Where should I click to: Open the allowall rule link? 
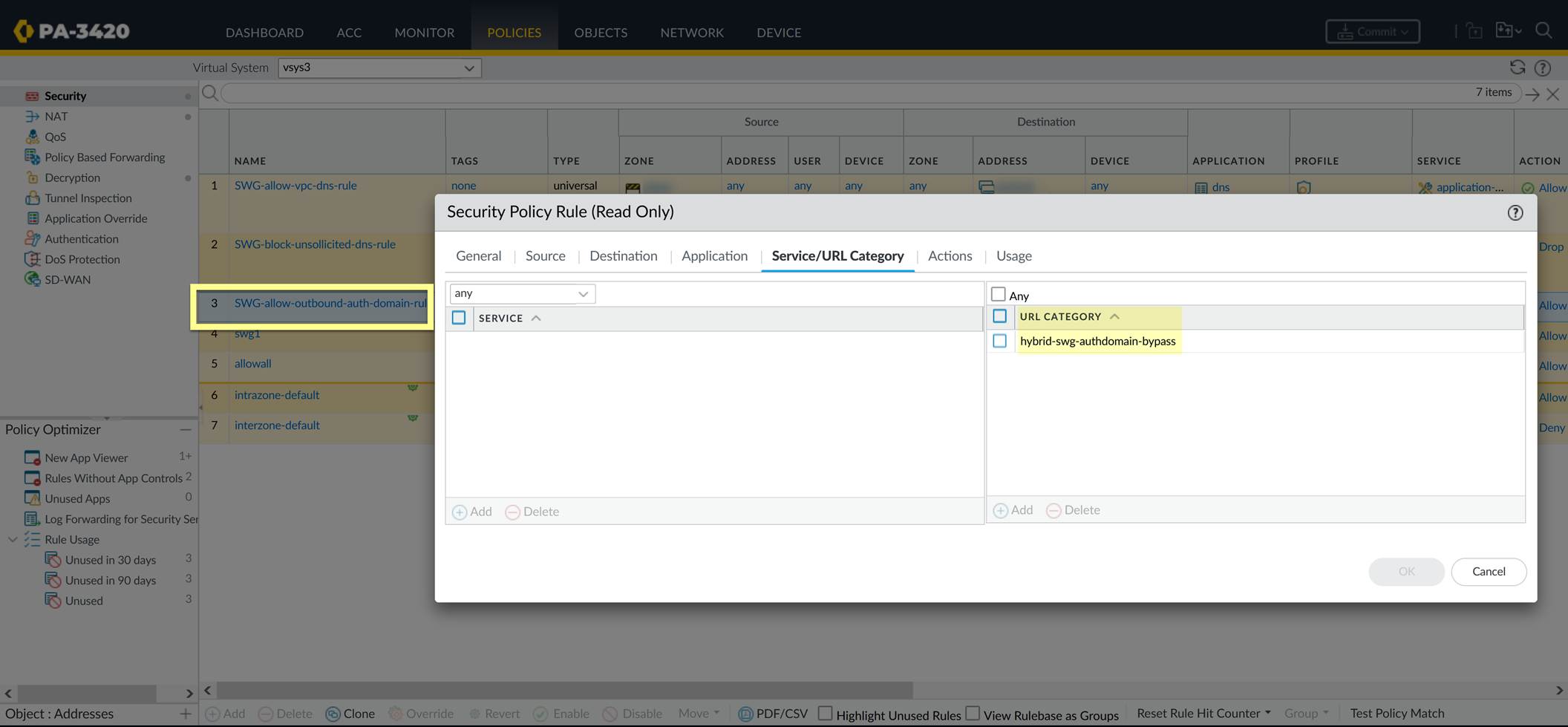click(x=252, y=363)
